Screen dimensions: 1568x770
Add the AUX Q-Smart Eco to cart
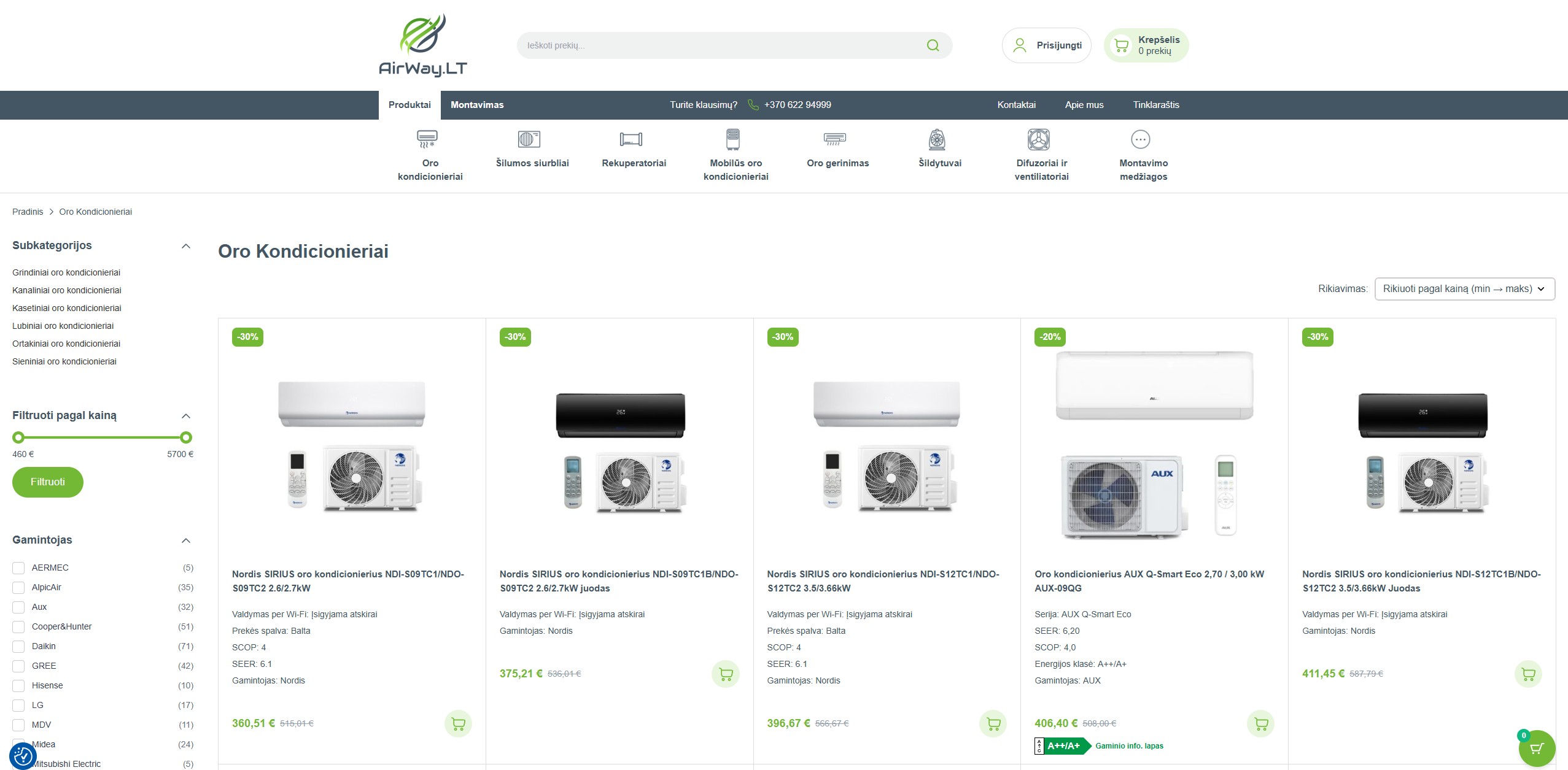click(1261, 724)
